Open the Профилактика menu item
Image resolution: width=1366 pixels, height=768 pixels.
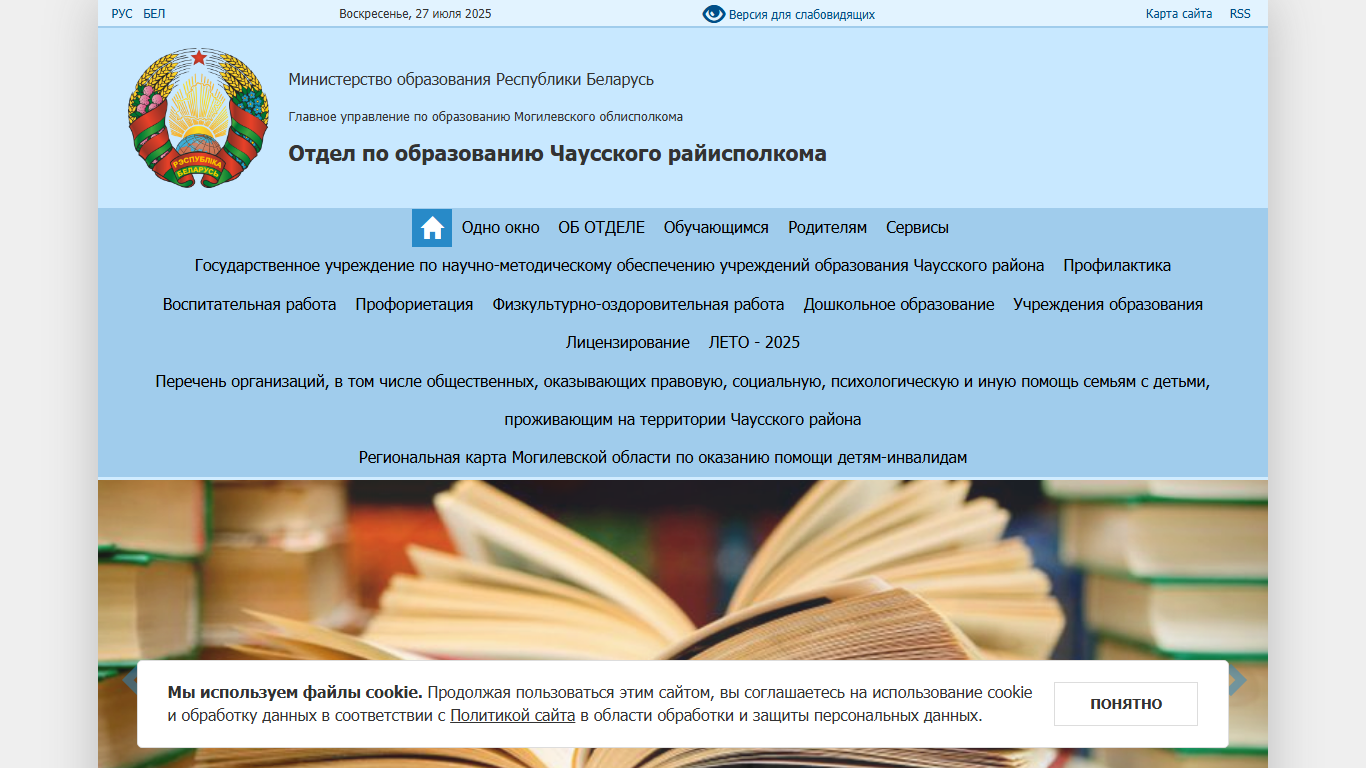pyautogui.click(x=1117, y=266)
